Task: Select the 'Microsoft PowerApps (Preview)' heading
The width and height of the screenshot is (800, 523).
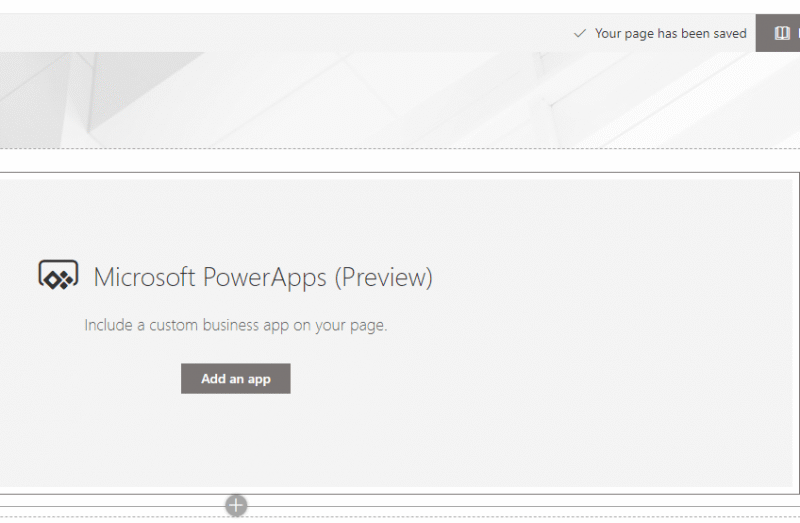Action: tap(263, 277)
